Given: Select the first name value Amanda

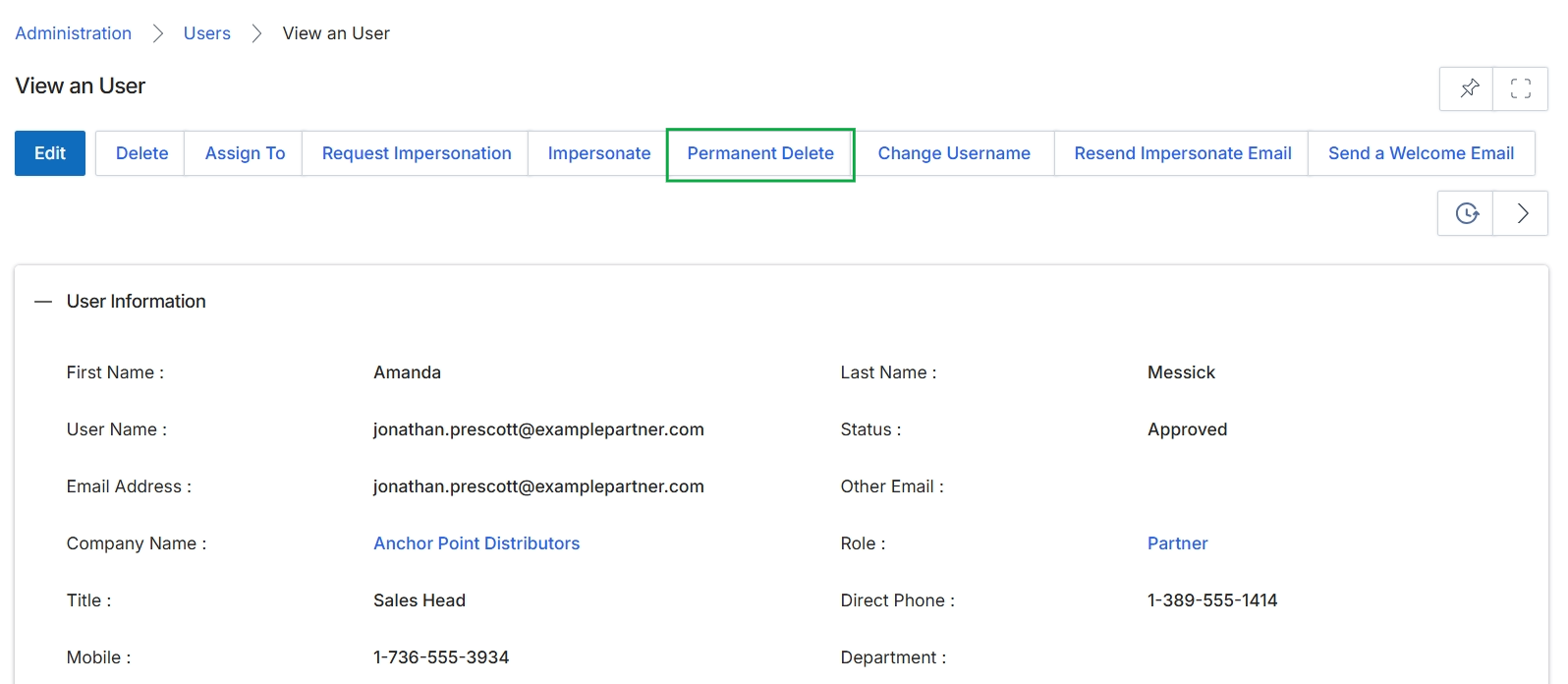Looking at the screenshot, I should click(407, 372).
